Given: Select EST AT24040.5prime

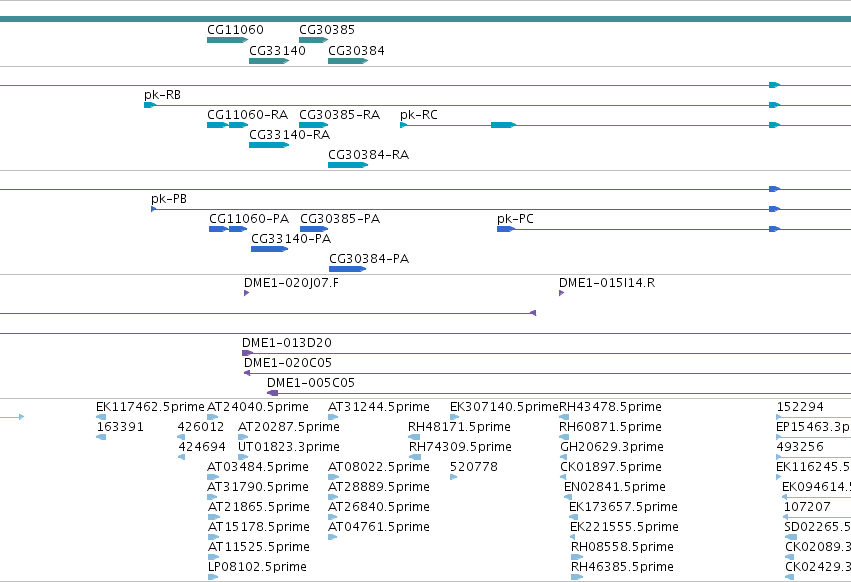Looking at the screenshot, I should (x=213, y=417).
